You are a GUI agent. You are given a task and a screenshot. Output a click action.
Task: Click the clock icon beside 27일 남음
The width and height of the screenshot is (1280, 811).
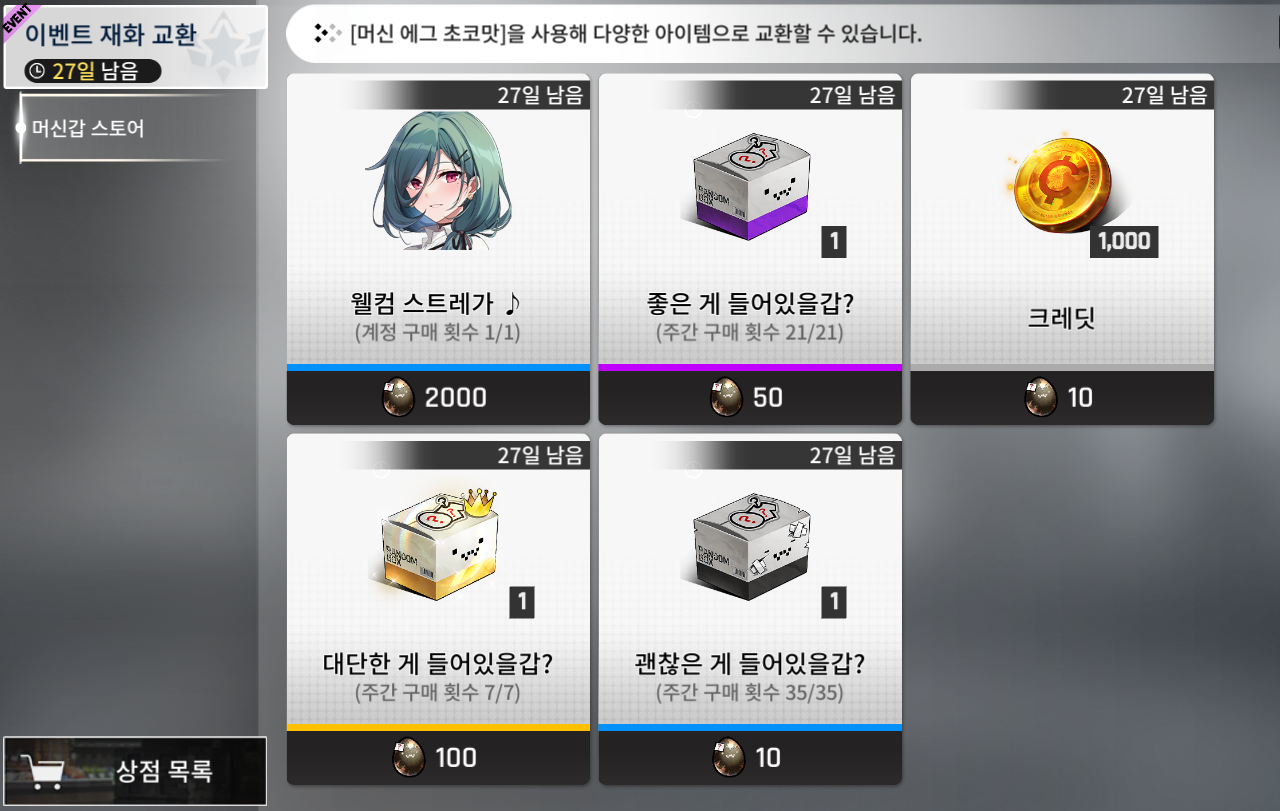pos(38,71)
